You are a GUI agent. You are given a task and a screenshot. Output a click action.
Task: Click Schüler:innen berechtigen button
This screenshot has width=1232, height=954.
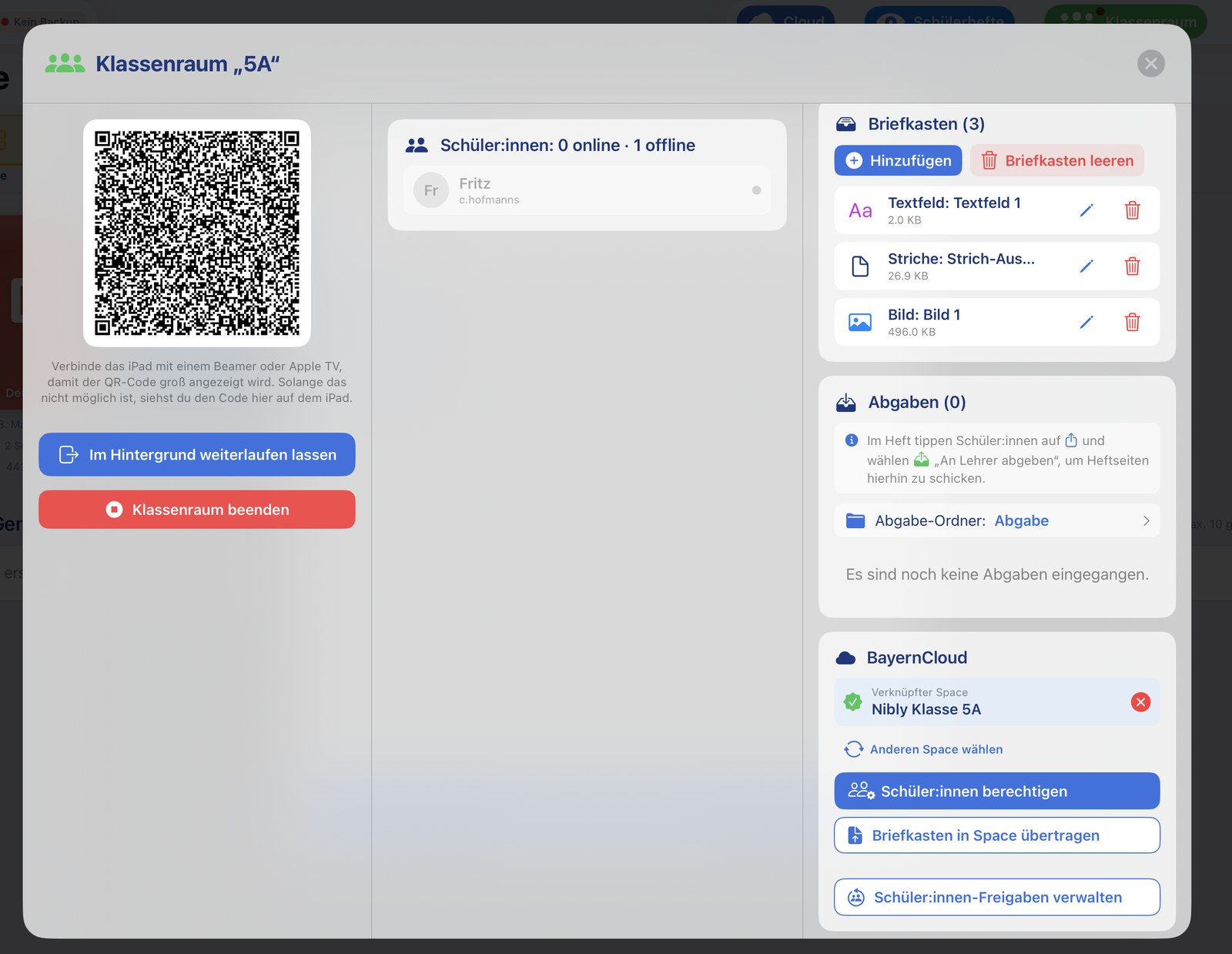[x=996, y=791]
